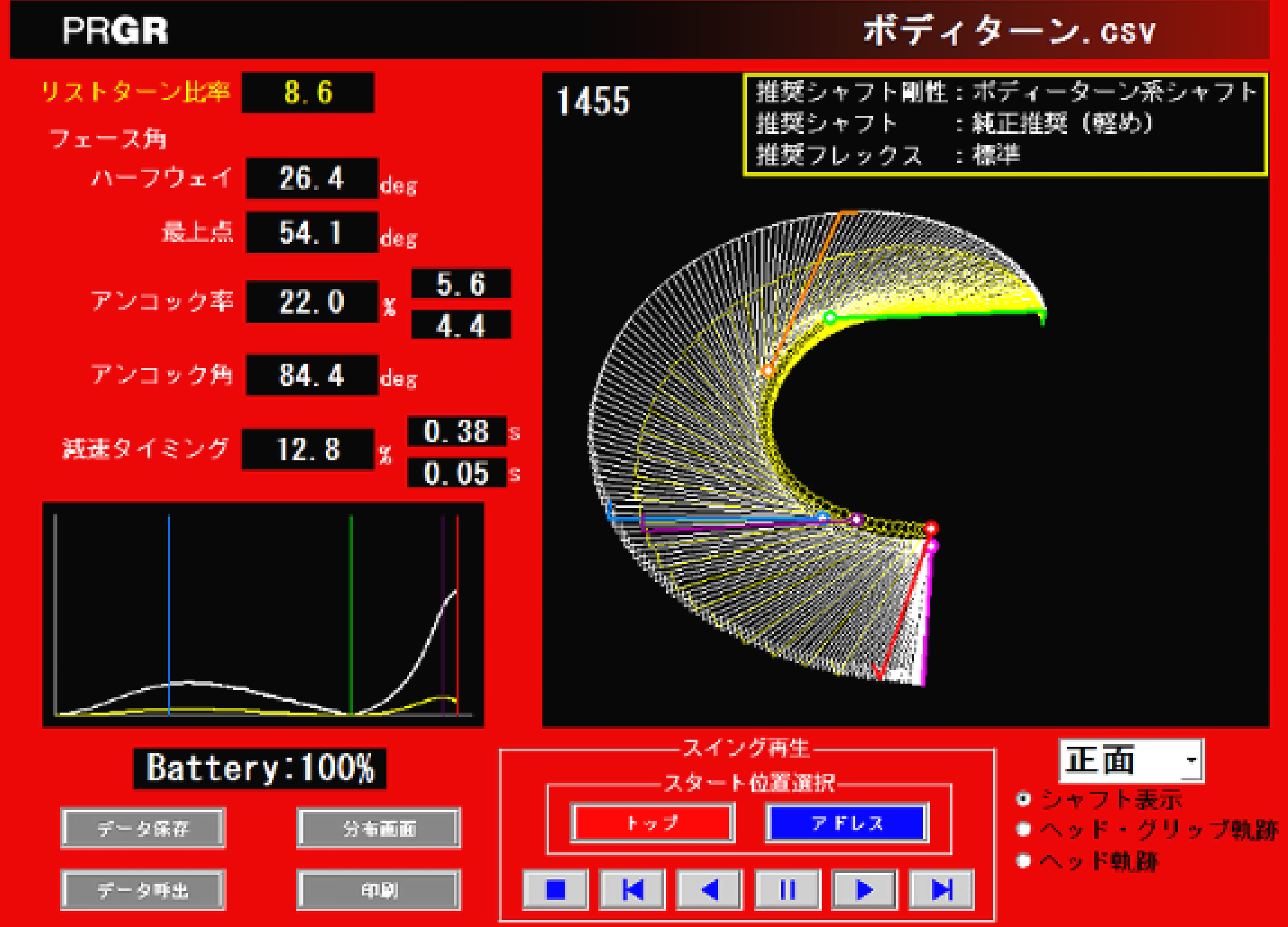1288x927 pixels.
Task: Click リストターン比率 value field 8.6
Action: point(308,93)
